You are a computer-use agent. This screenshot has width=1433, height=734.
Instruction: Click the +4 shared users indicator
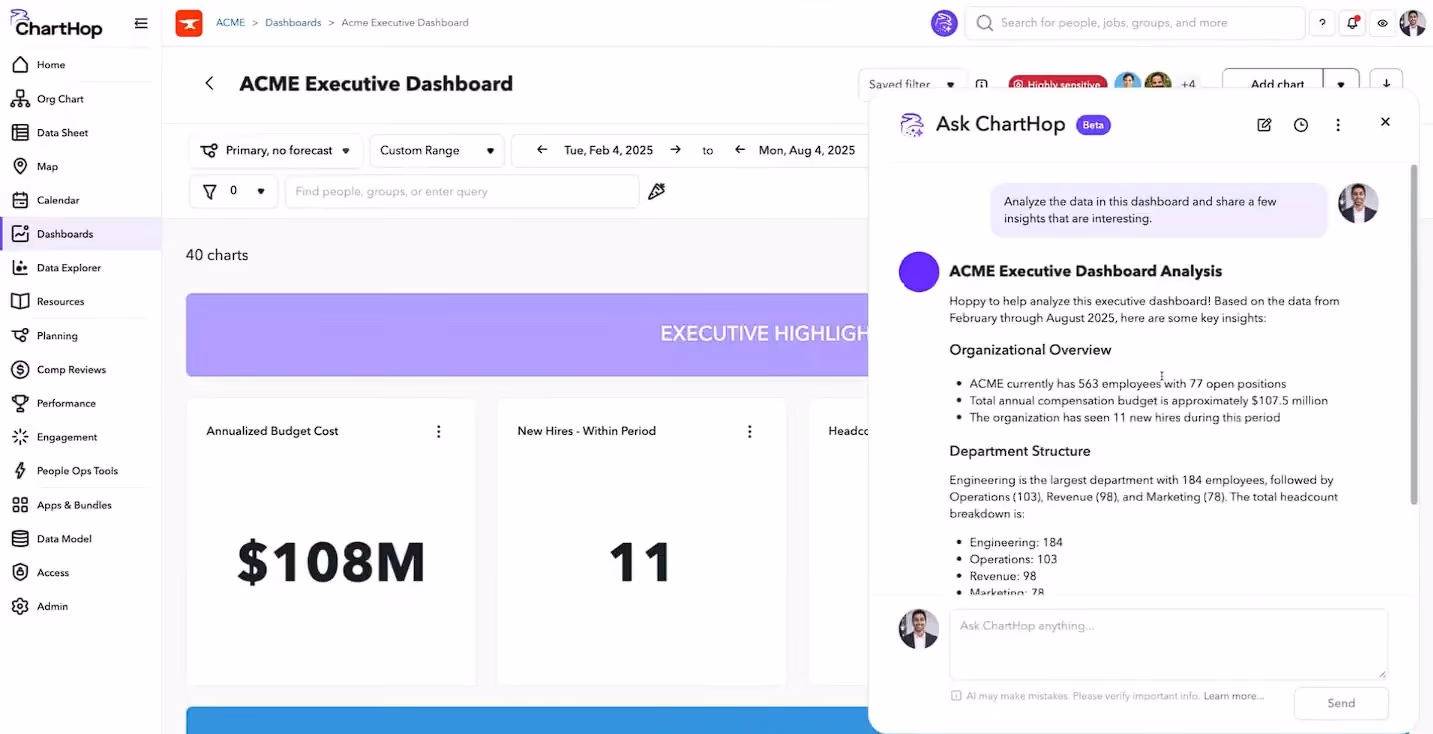1188,85
